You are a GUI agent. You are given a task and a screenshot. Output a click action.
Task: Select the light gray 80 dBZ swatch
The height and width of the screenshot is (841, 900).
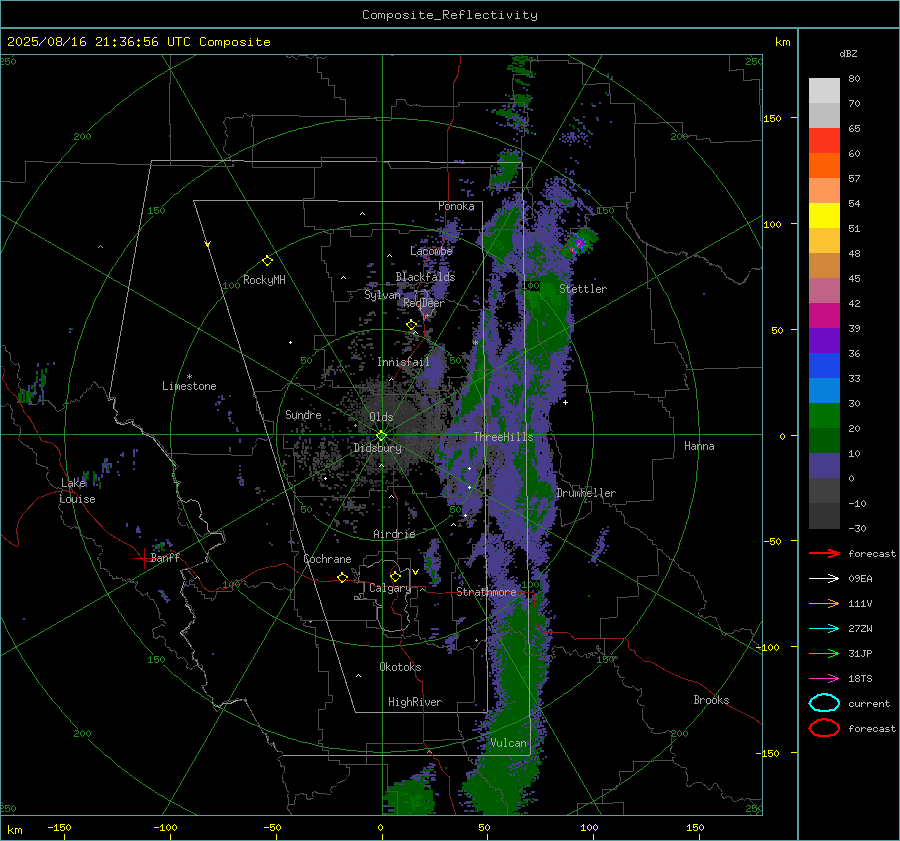[824, 91]
